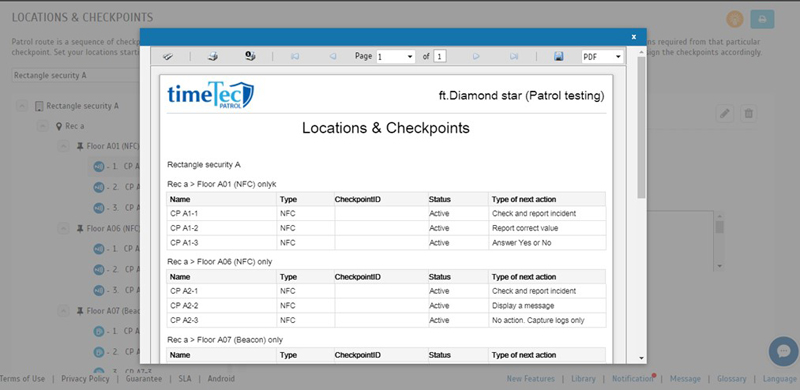Open Terms of Use link
Viewport: 800px width, 390px height.
[x=22, y=379]
